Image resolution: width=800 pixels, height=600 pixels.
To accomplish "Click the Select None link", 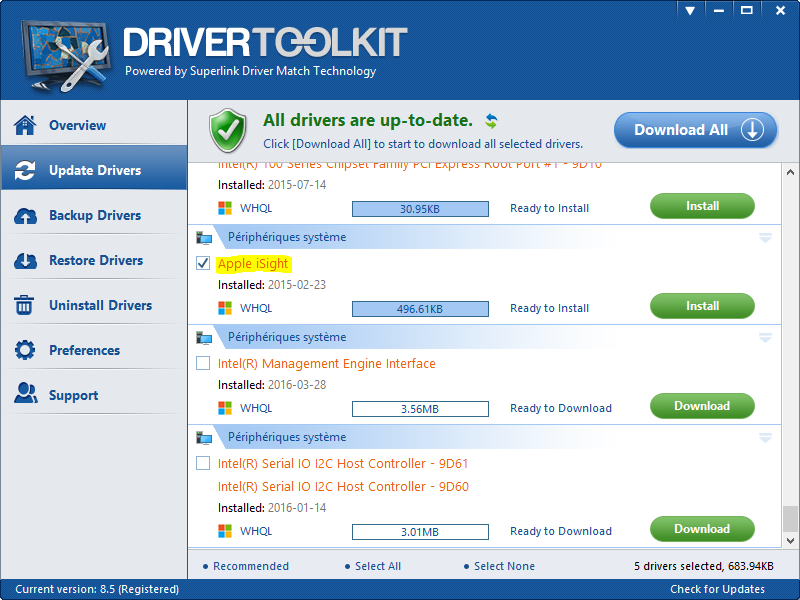I will [x=503, y=566].
